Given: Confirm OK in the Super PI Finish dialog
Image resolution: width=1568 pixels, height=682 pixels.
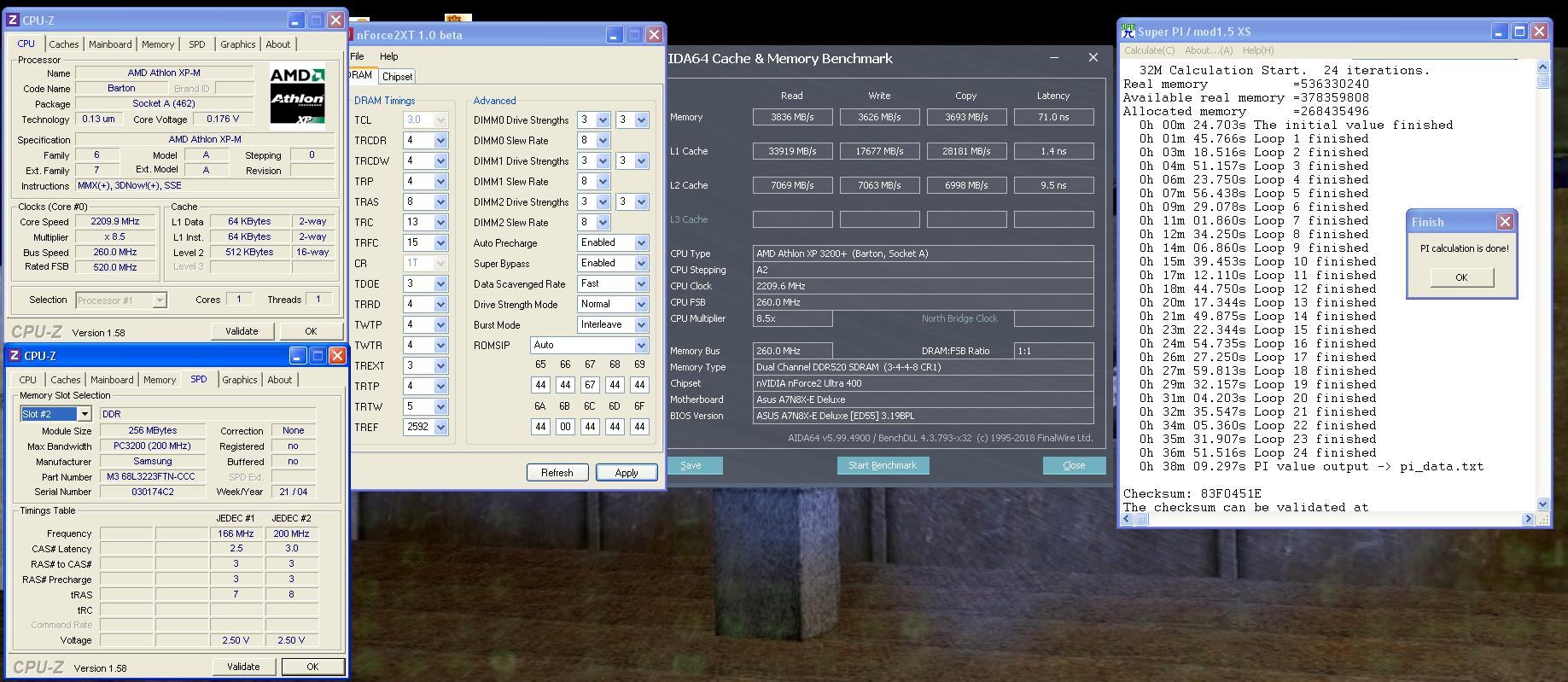Looking at the screenshot, I should (x=1461, y=277).
